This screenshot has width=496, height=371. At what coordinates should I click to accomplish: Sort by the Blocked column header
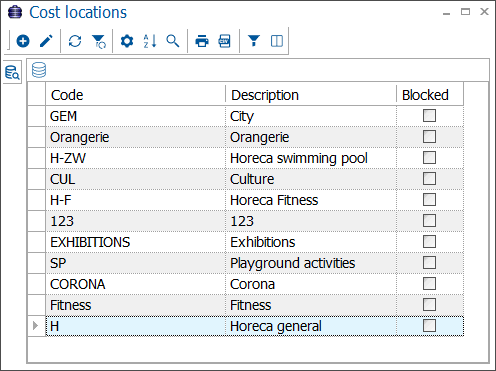click(430, 95)
